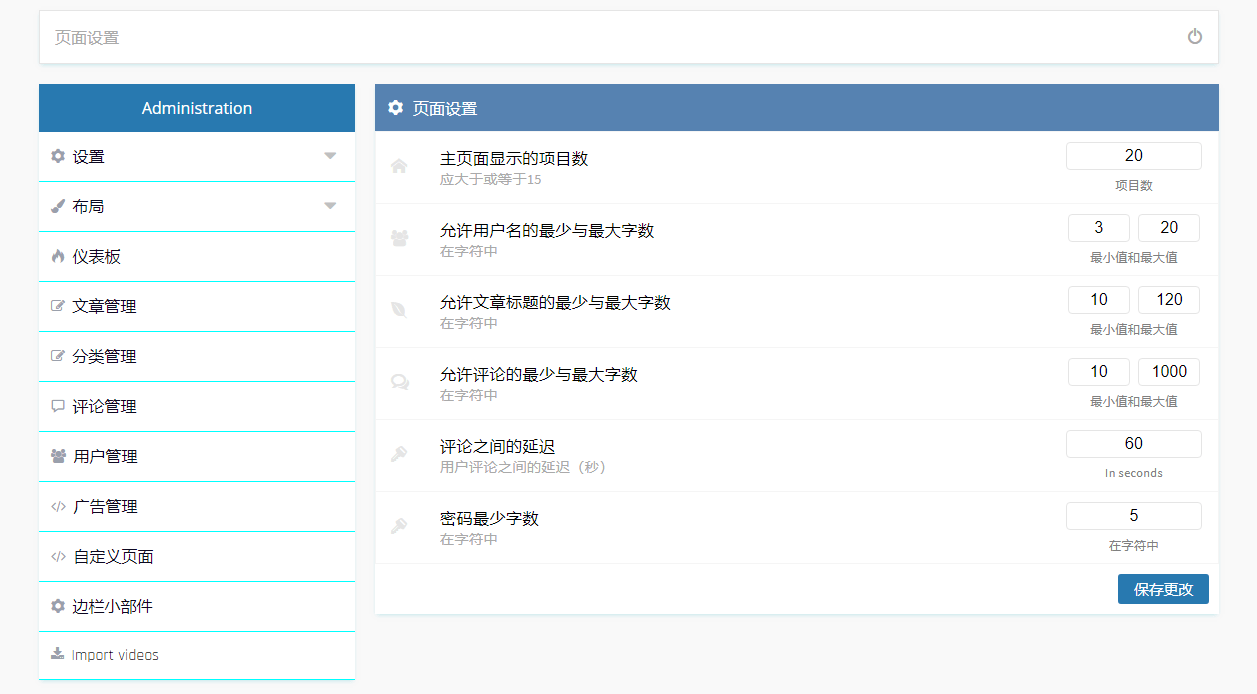Click the comment bubble icon beside 评论管理
1257x694 pixels.
[58, 406]
